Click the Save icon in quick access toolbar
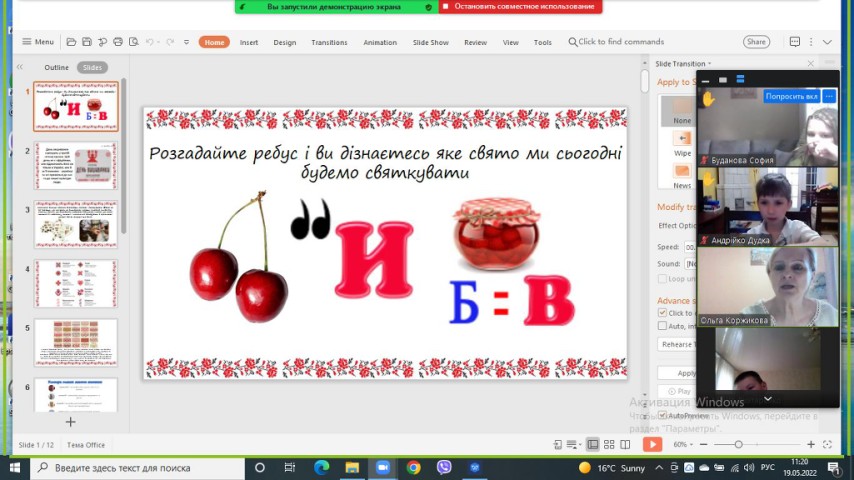This screenshot has width=854, height=480. [x=87, y=42]
